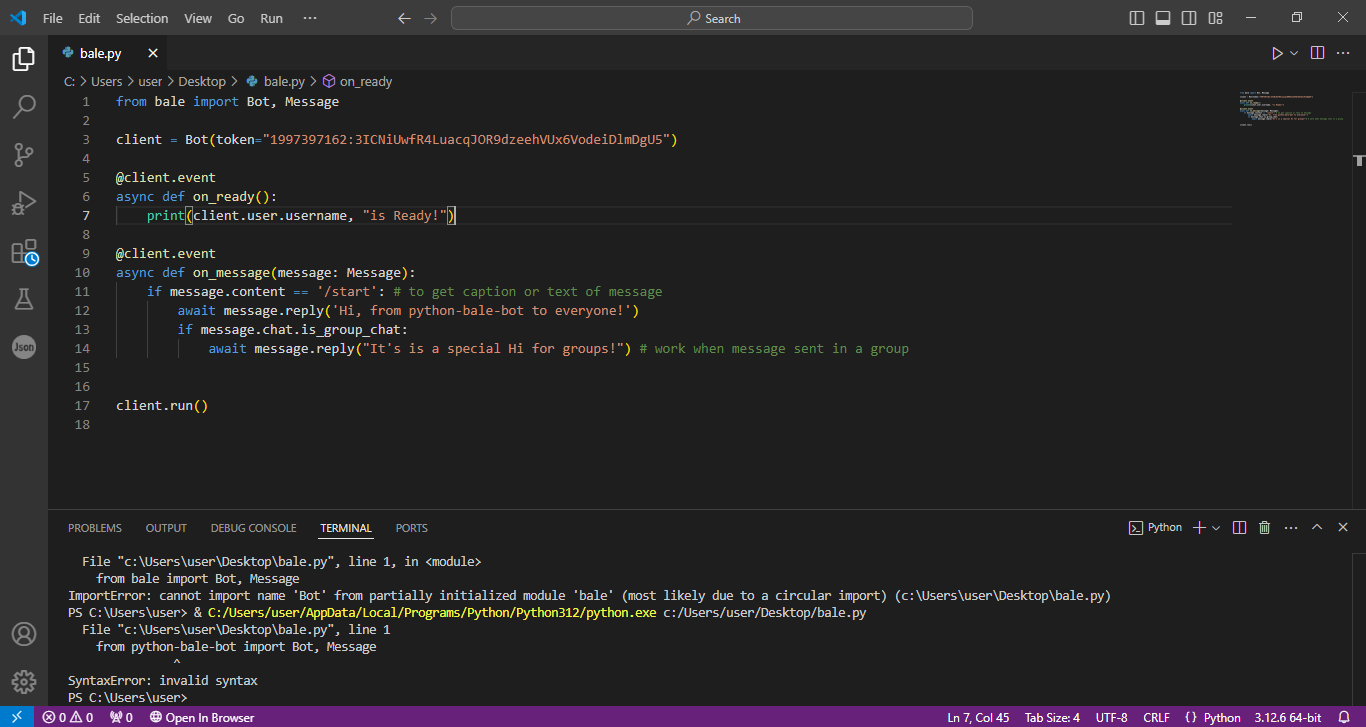
Task: Switch to the PORTS panel tab
Action: 411,528
